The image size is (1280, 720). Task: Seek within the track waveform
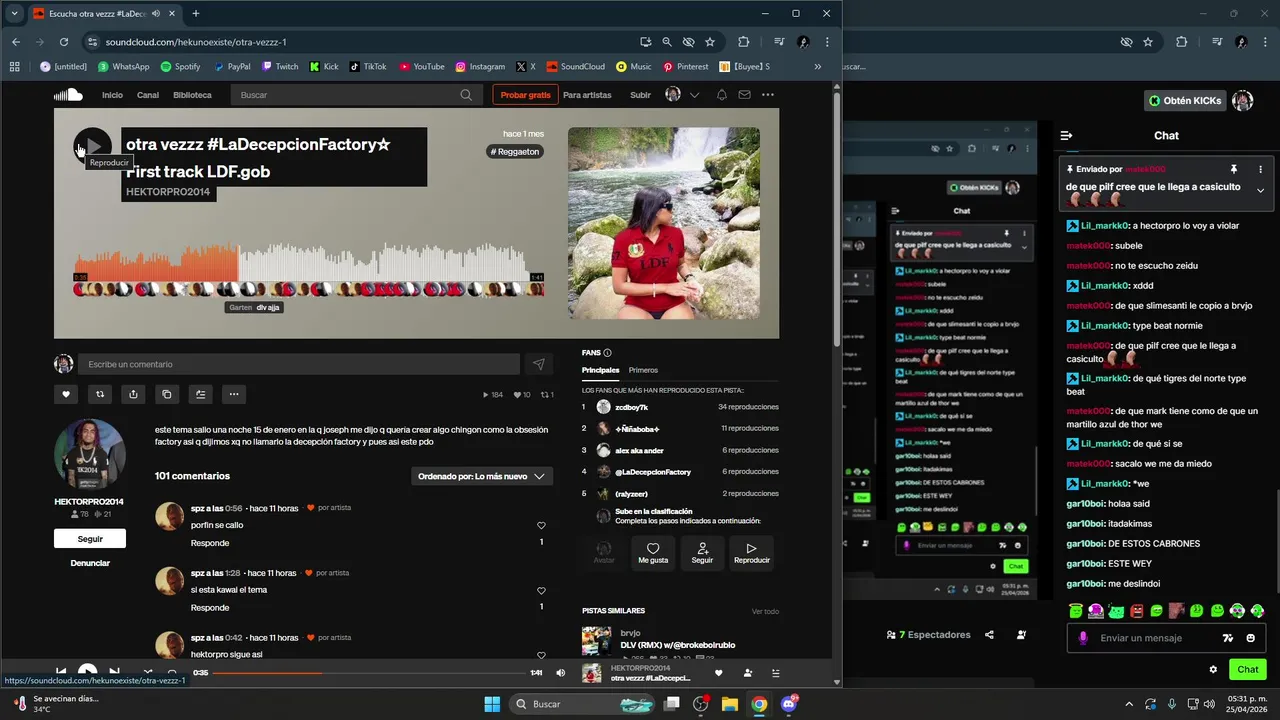(308, 262)
